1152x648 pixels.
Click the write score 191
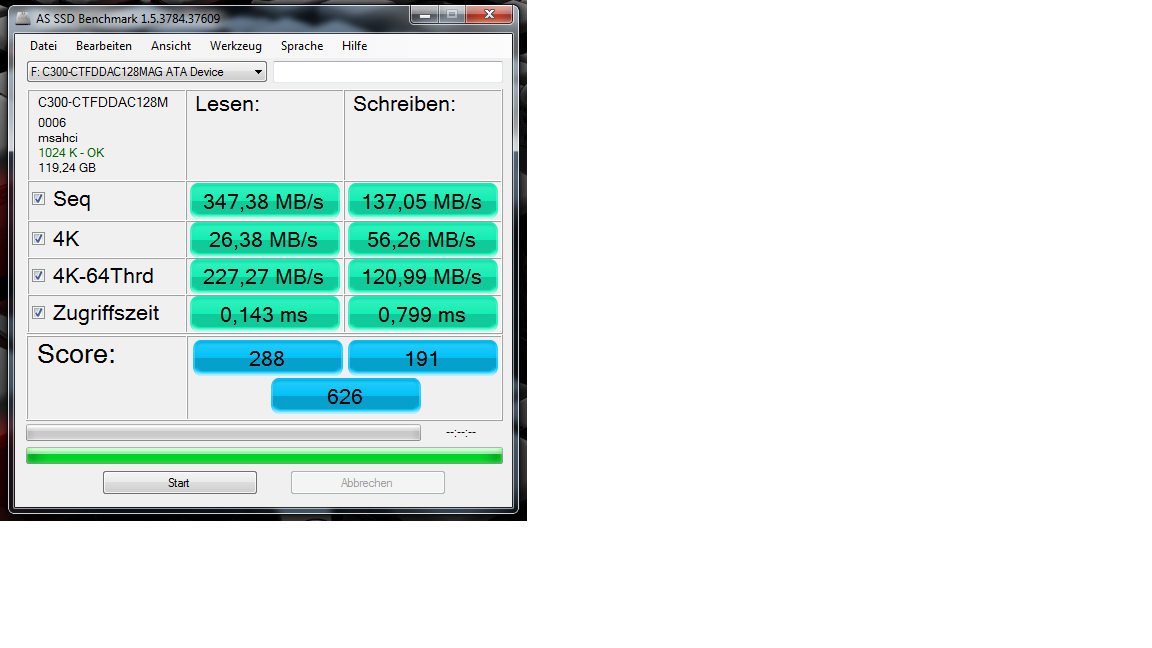[x=422, y=358]
